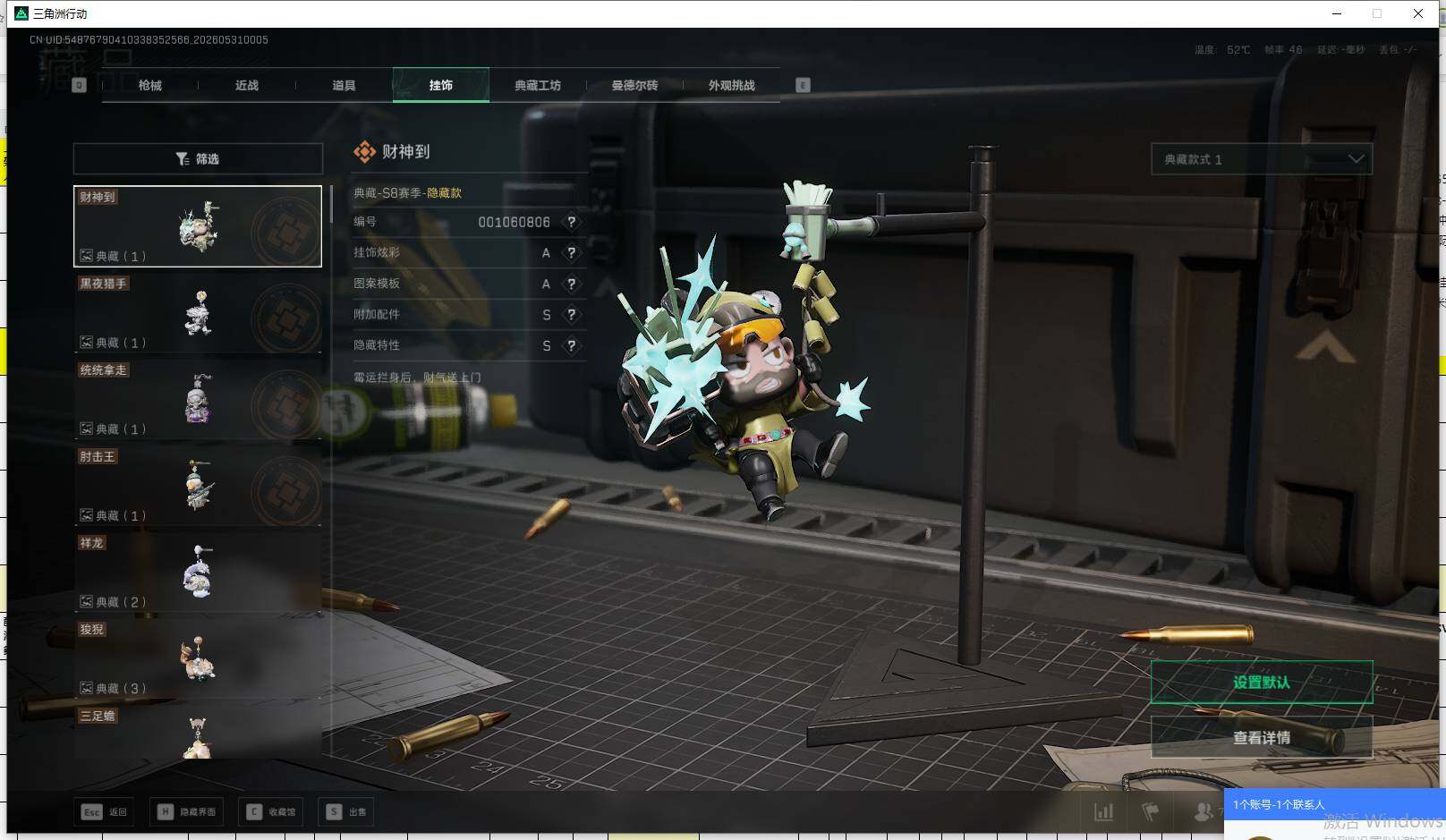Select the 财神到 charm in the list
This screenshot has height=840, width=1446.
pyautogui.click(x=198, y=226)
